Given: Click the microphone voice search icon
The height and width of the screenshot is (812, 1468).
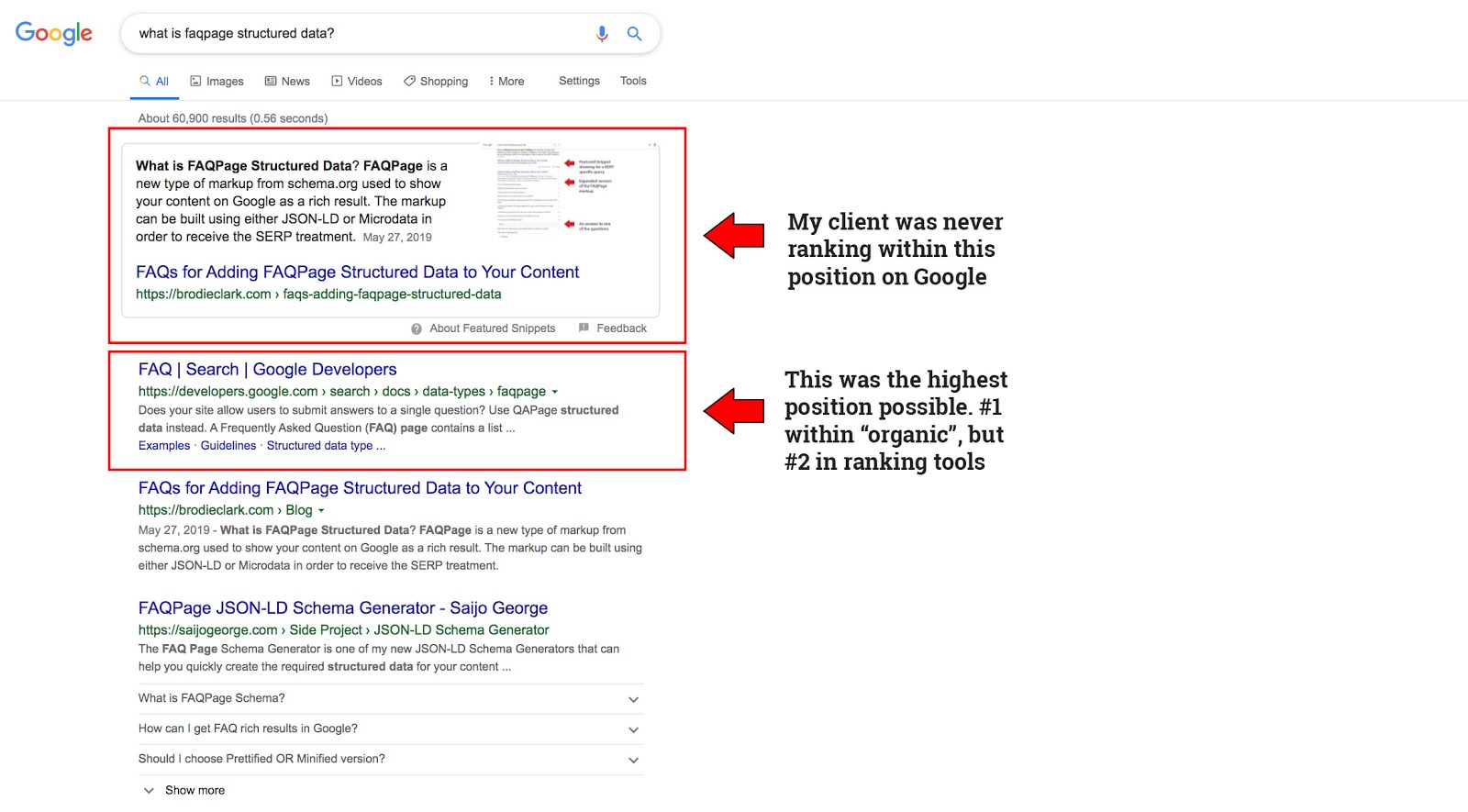Looking at the screenshot, I should [x=602, y=34].
